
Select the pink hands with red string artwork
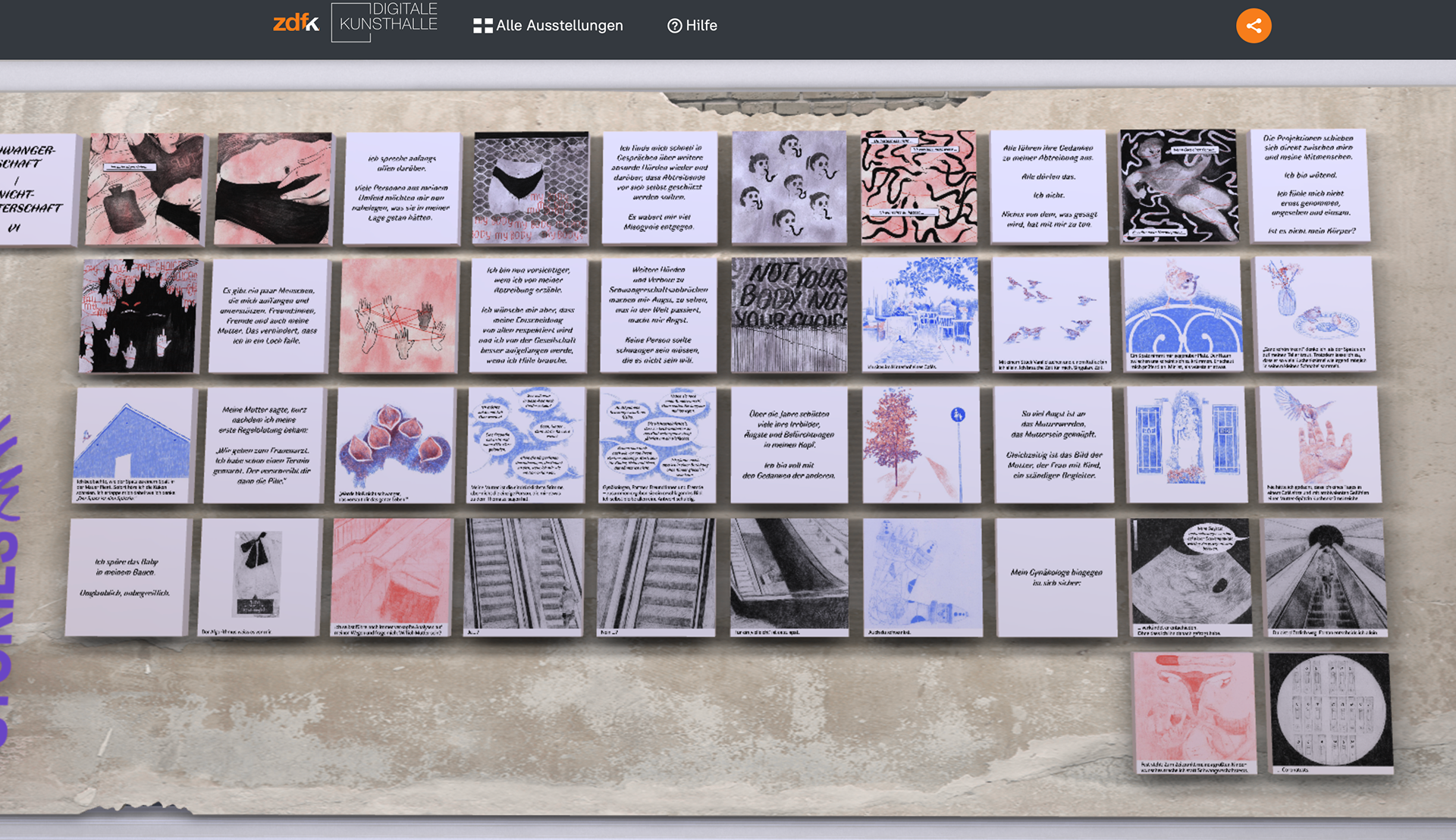pyautogui.click(x=398, y=316)
